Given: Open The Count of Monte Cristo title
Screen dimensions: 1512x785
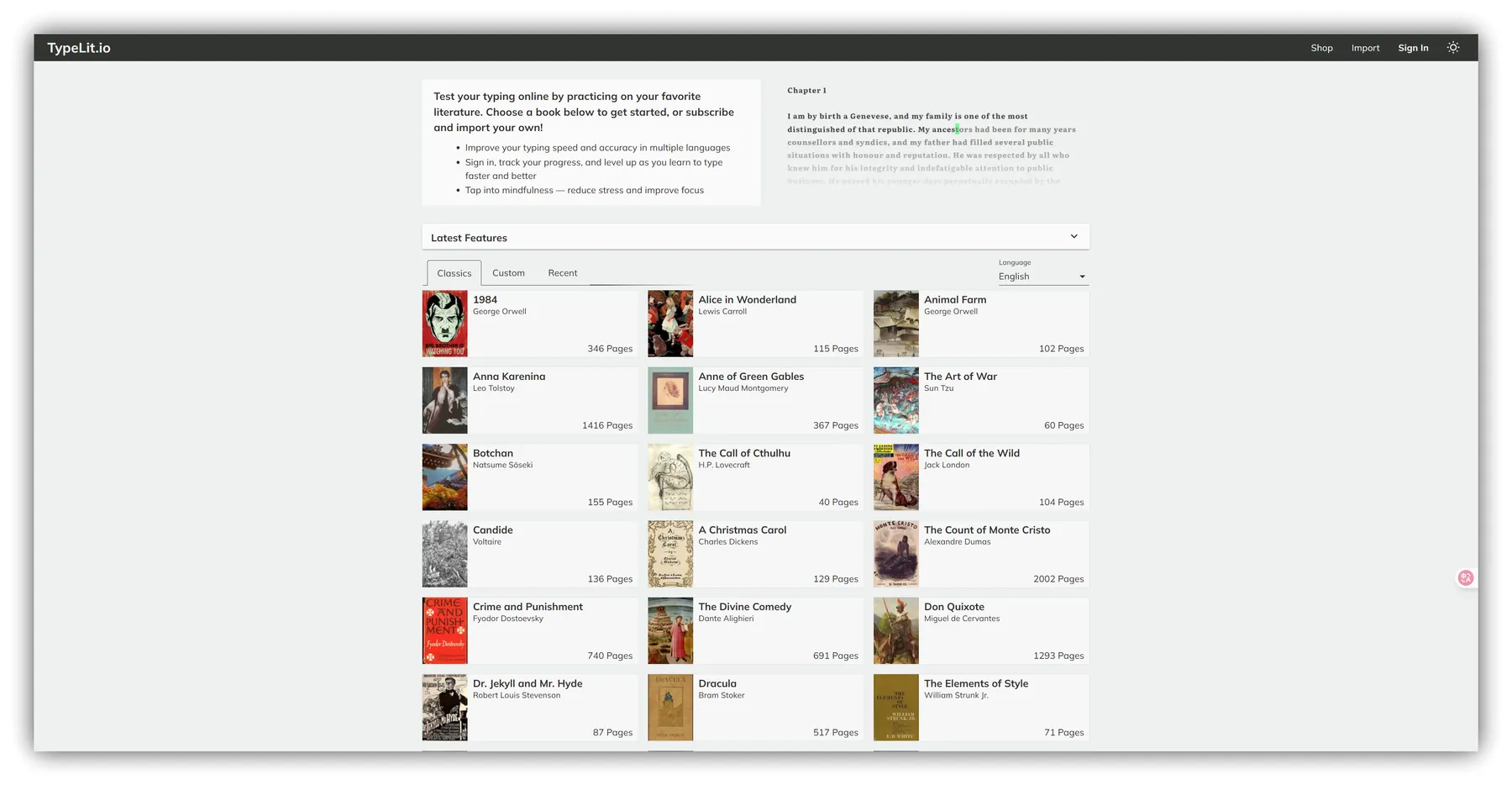Looking at the screenshot, I should coord(987,530).
